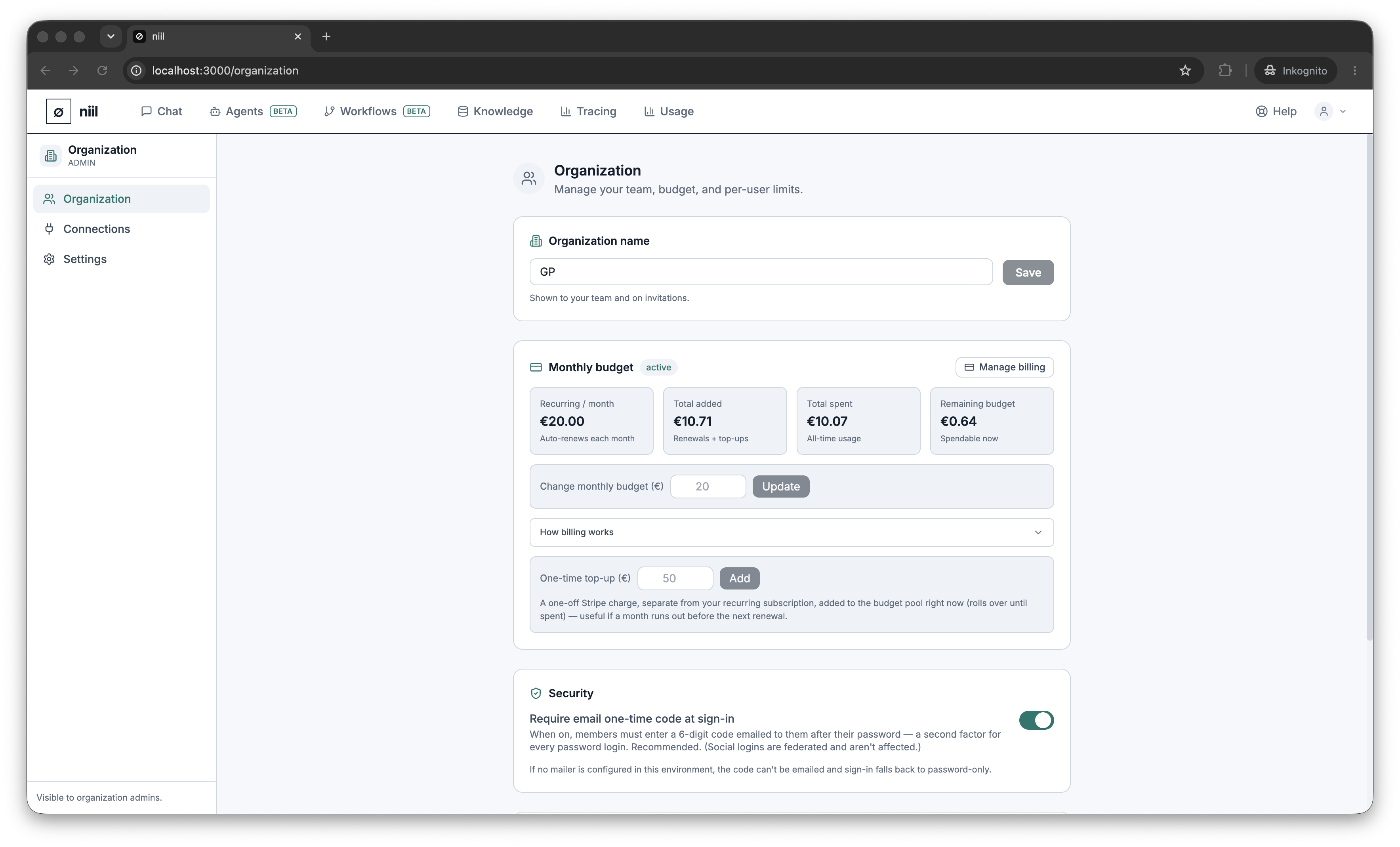The image size is (1400, 847).
Task: Click the niil logo icon
Action: pos(59,111)
